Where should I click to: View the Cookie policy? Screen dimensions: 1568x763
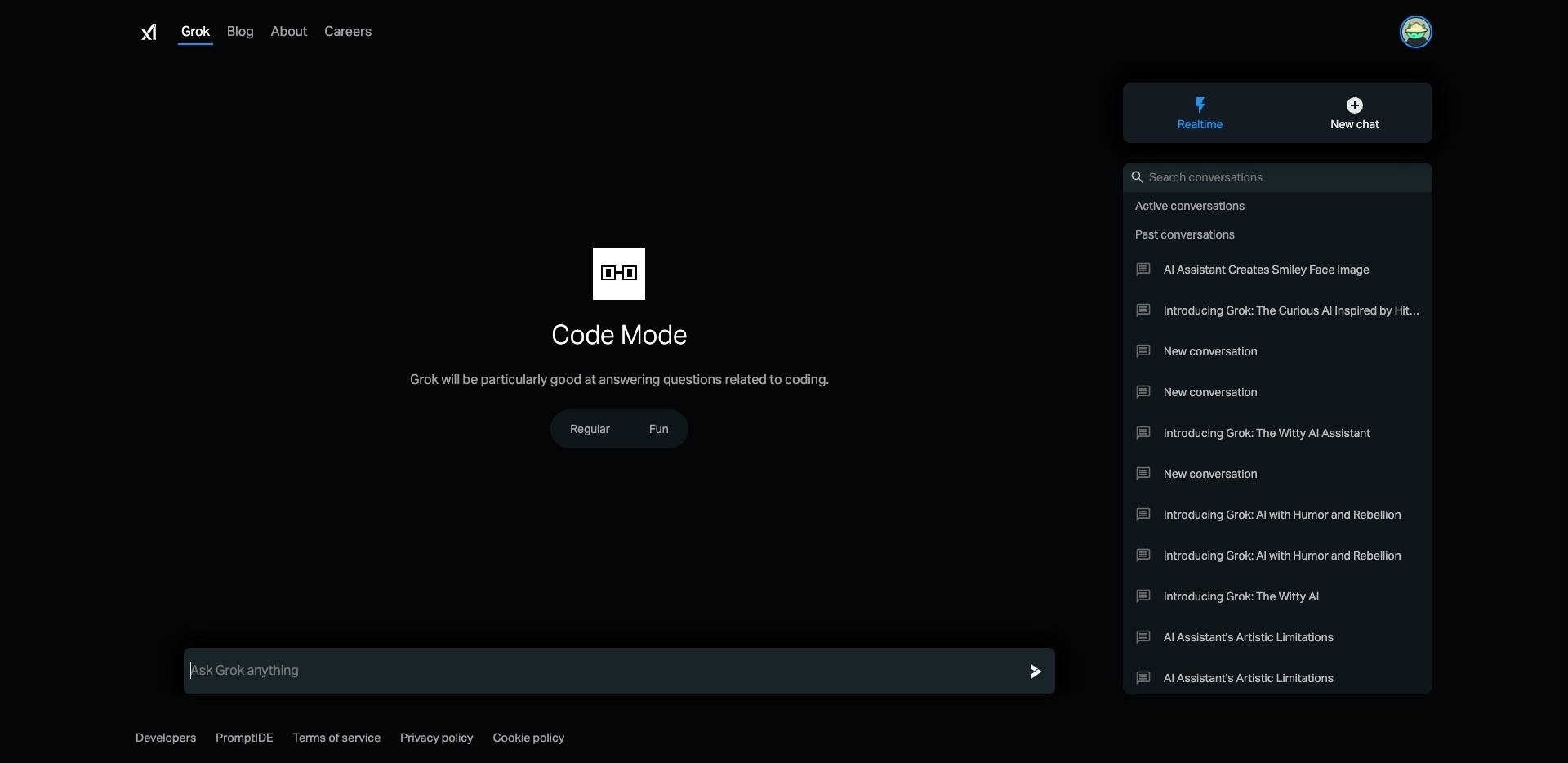pos(528,738)
